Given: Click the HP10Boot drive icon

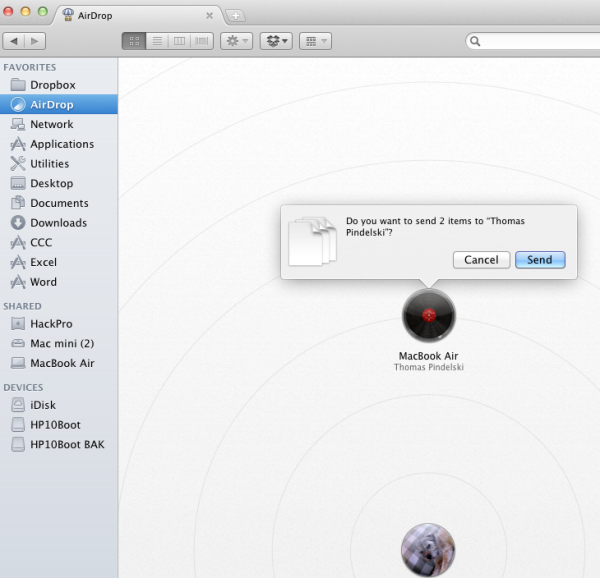Looking at the screenshot, I should pos(18,425).
